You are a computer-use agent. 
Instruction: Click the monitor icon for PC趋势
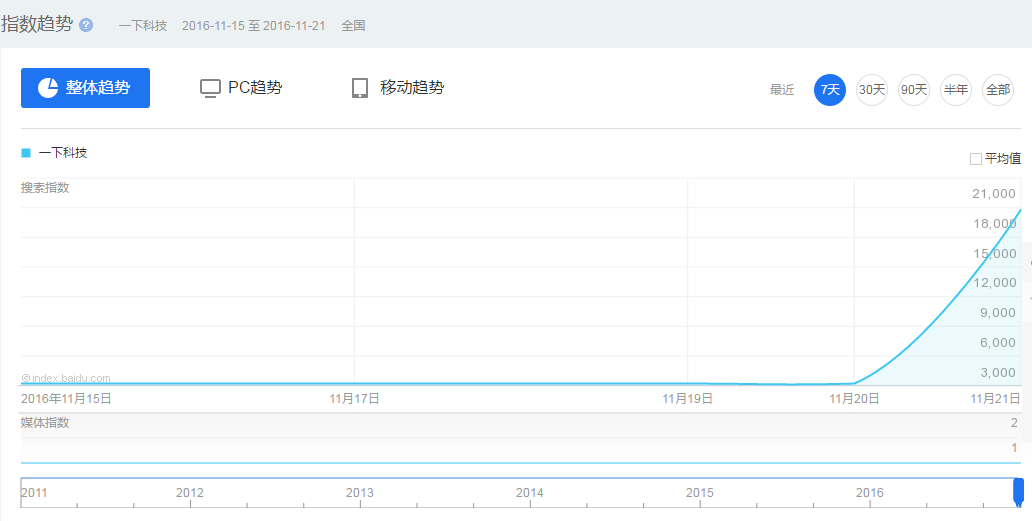click(210, 88)
